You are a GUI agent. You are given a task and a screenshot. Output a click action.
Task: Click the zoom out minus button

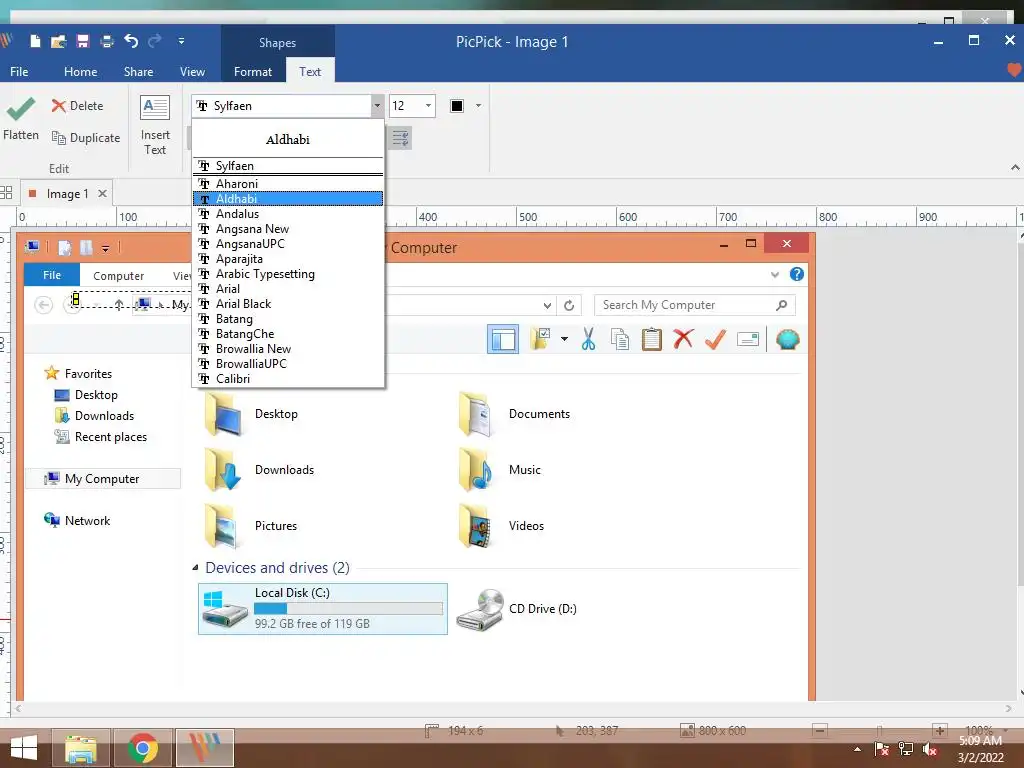click(x=820, y=731)
